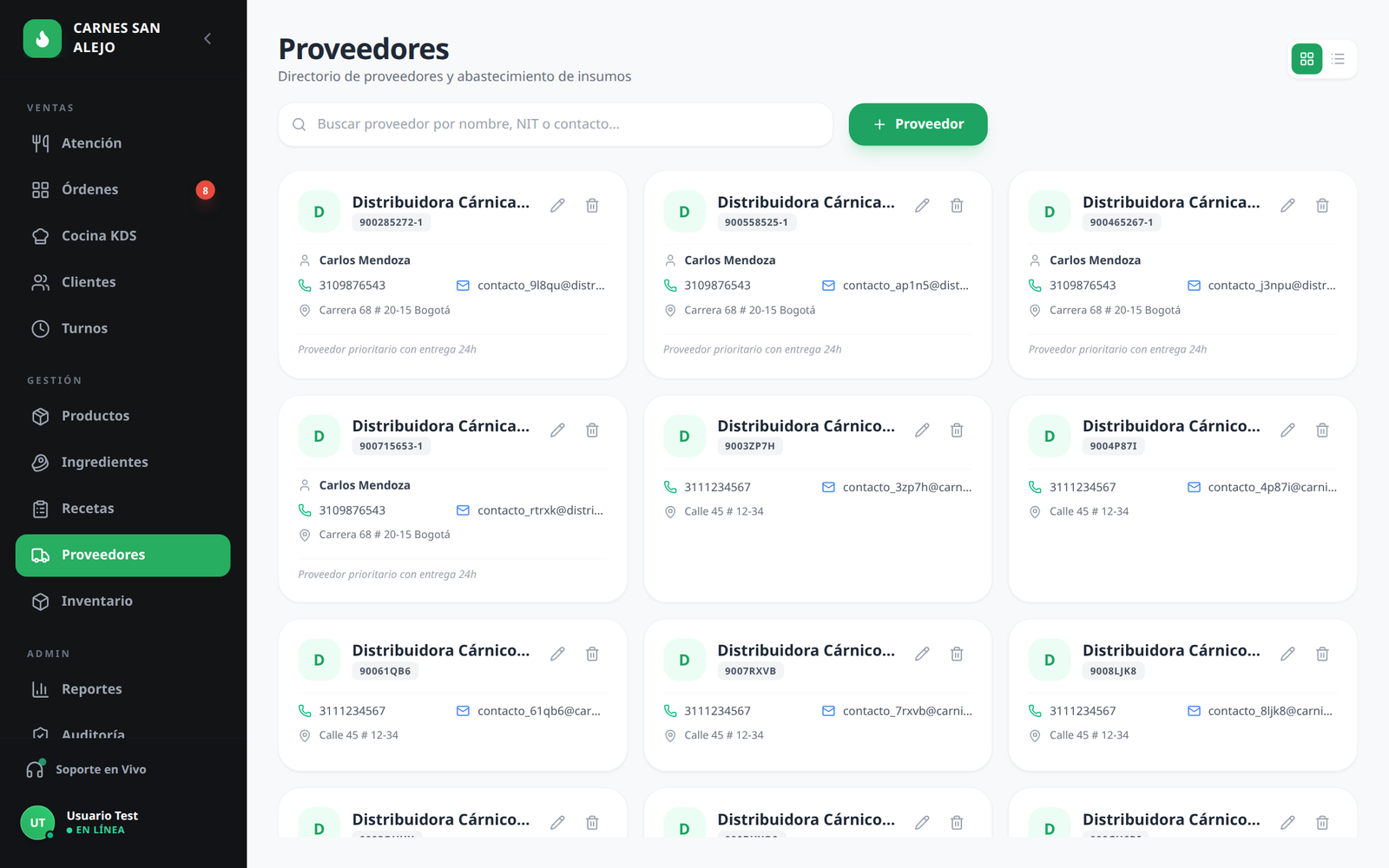Image resolution: width=1389 pixels, height=868 pixels.
Task: Go to Recetas
Action: tap(122, 509)
